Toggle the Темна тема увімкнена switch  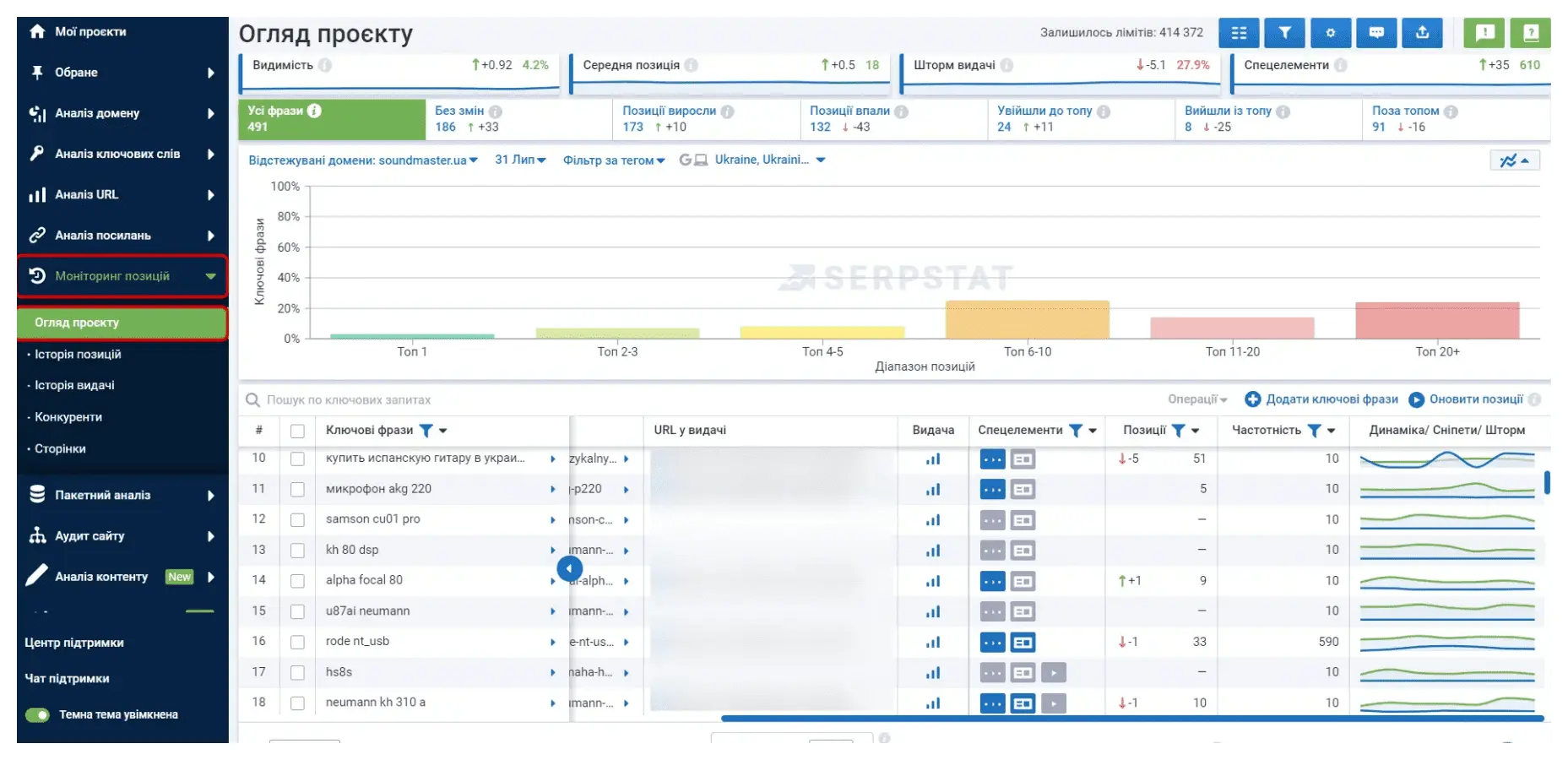click(37, 715)
